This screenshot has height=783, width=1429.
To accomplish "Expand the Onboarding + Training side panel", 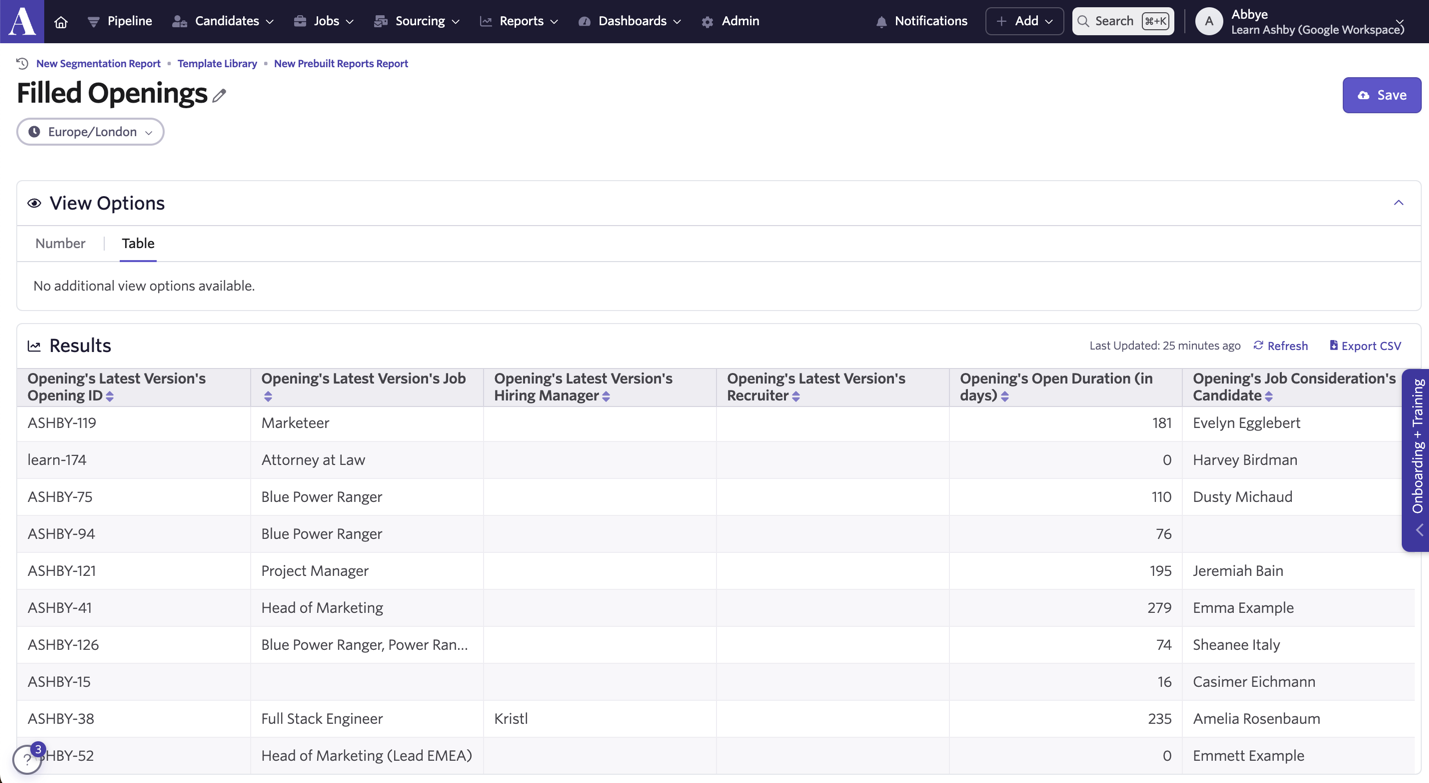I will (x=1417, y=460).
